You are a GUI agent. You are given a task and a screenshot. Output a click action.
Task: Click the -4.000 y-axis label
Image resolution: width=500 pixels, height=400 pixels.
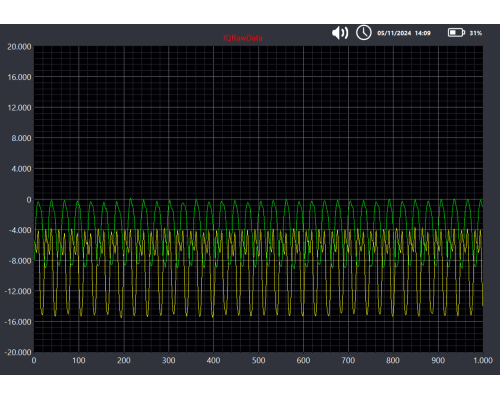tap(20, 230)
